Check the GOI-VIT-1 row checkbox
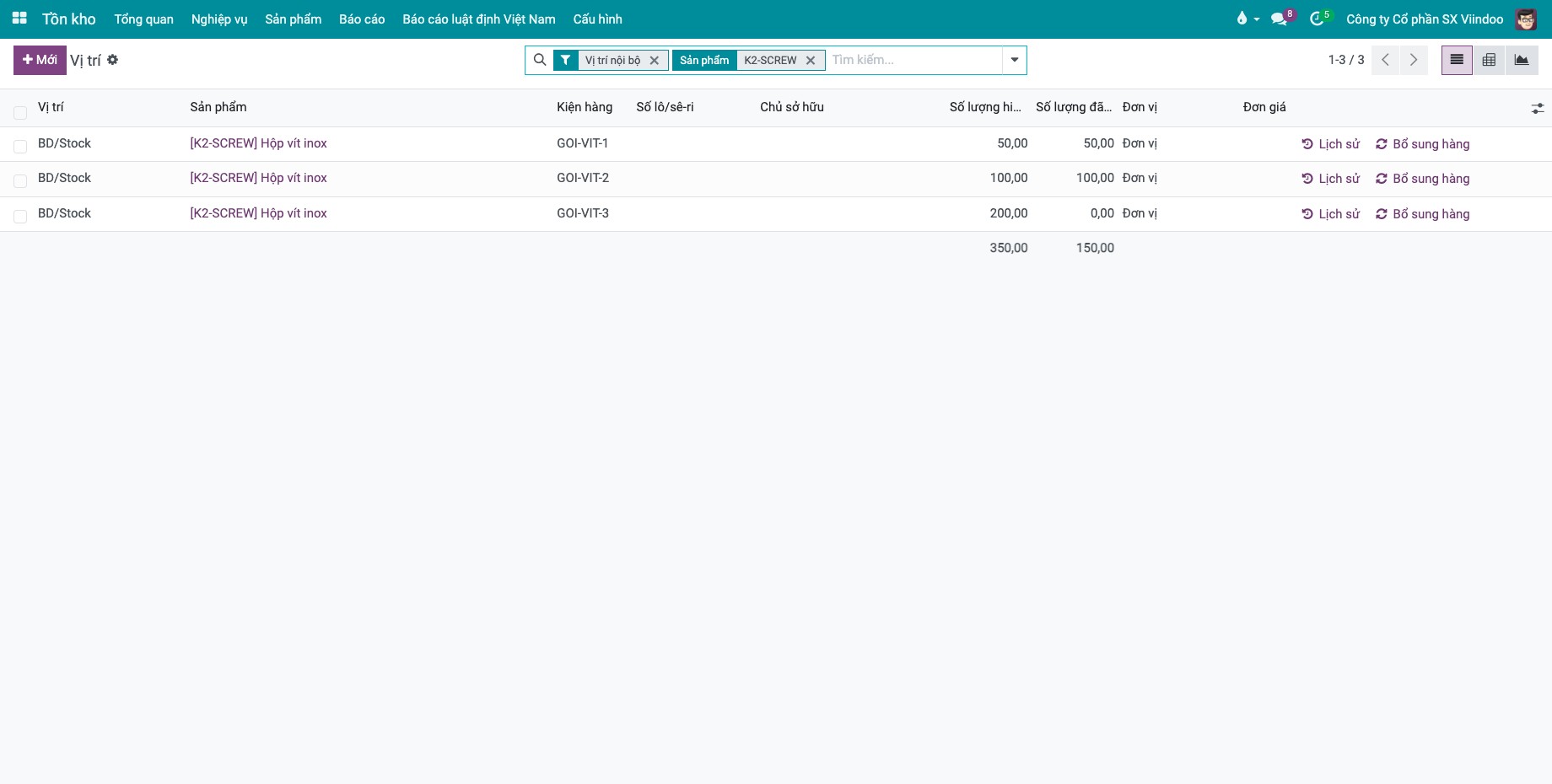 tap(20, 147)
